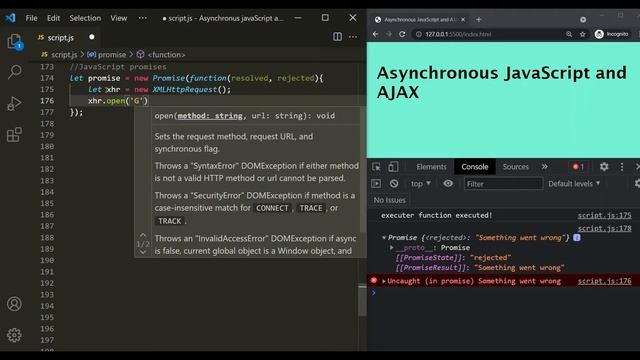Click the browser address bar
Viewport: 640px width, 360px height.
[487, 34]
